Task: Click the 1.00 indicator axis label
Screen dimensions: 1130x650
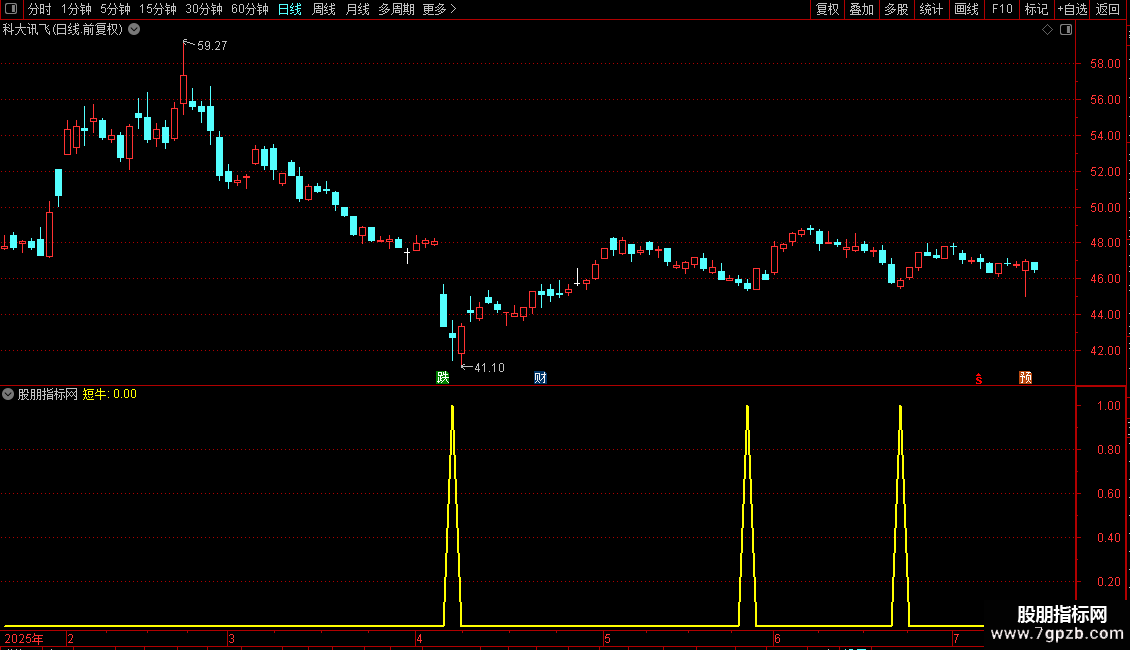Action: (x=1108, y=406)
